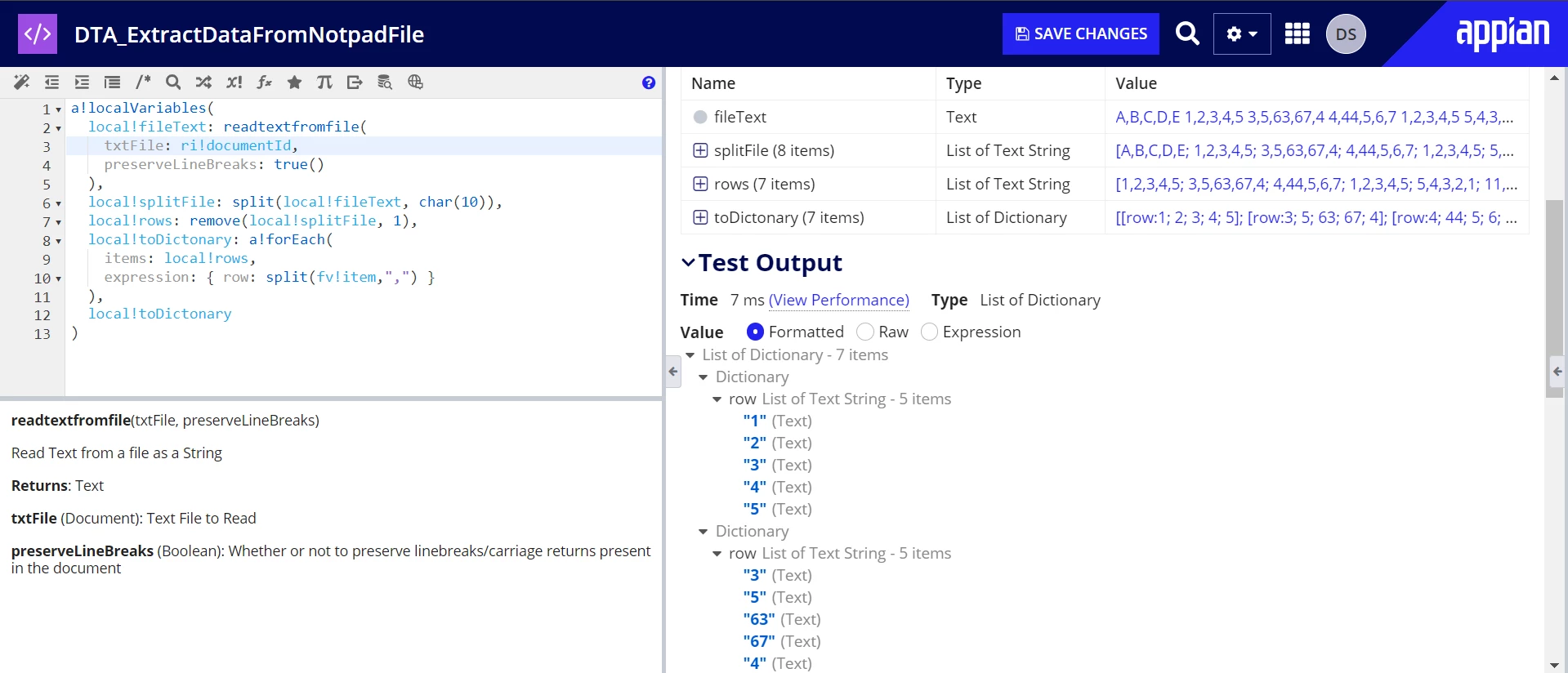
Task: Click the "63" (Text) output value
Action: [x=782, y=619]
